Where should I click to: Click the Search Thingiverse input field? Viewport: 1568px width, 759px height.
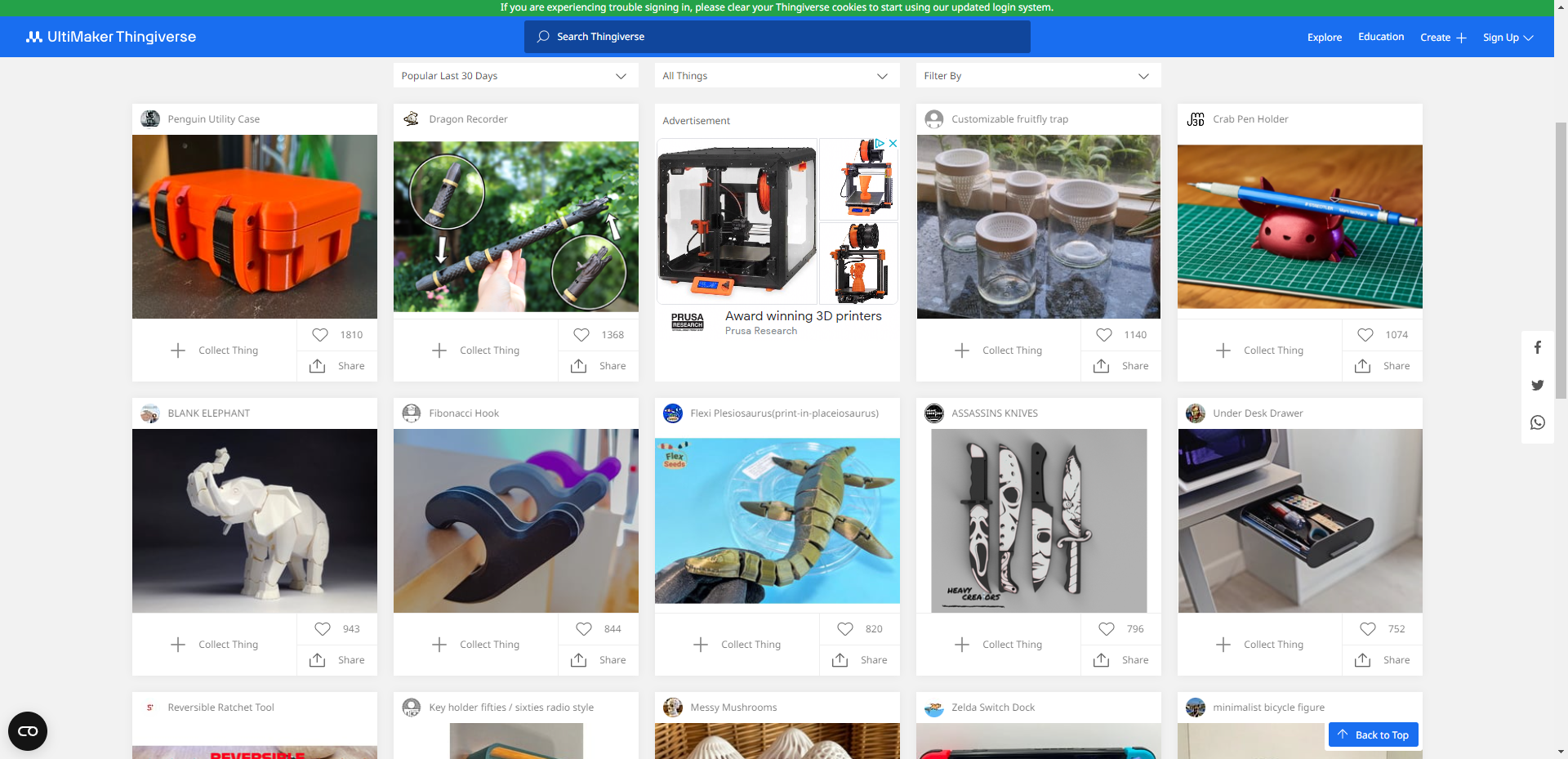777,37
